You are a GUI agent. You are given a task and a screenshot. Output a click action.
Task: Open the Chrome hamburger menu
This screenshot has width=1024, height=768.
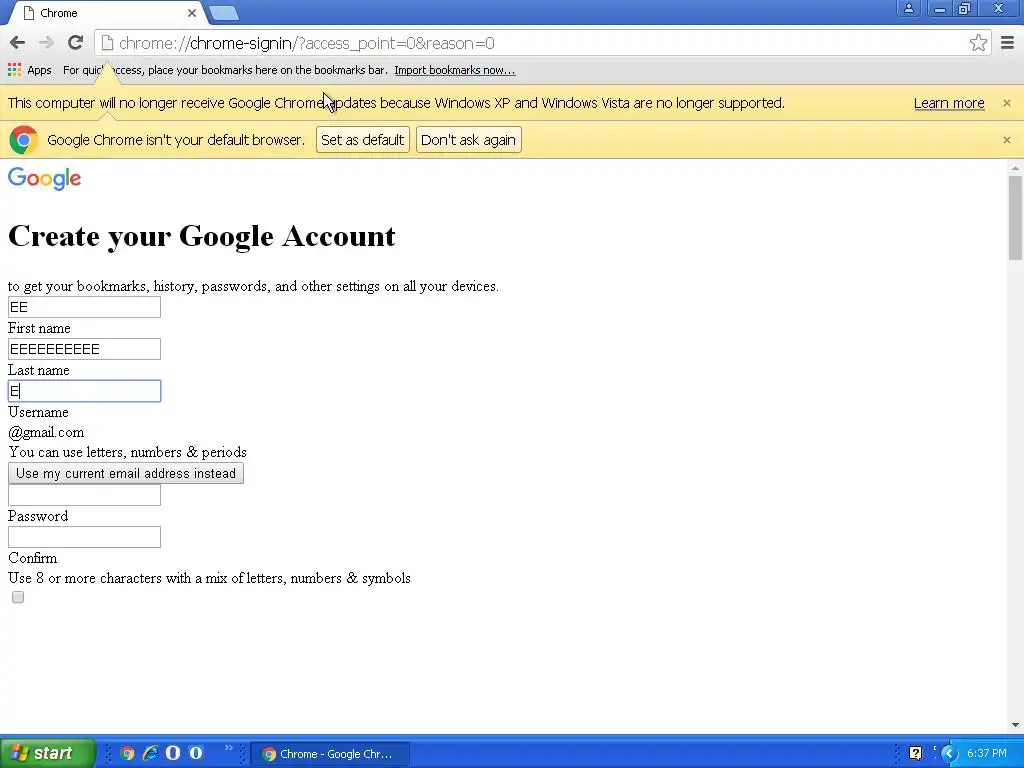pyautogui.click(x=1008, y=43)
